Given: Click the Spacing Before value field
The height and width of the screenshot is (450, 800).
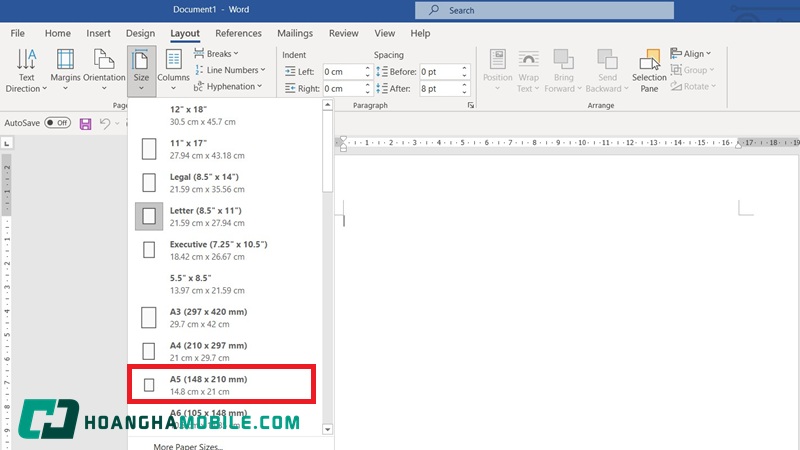Looking at the screenshot, I should (439, 72).
